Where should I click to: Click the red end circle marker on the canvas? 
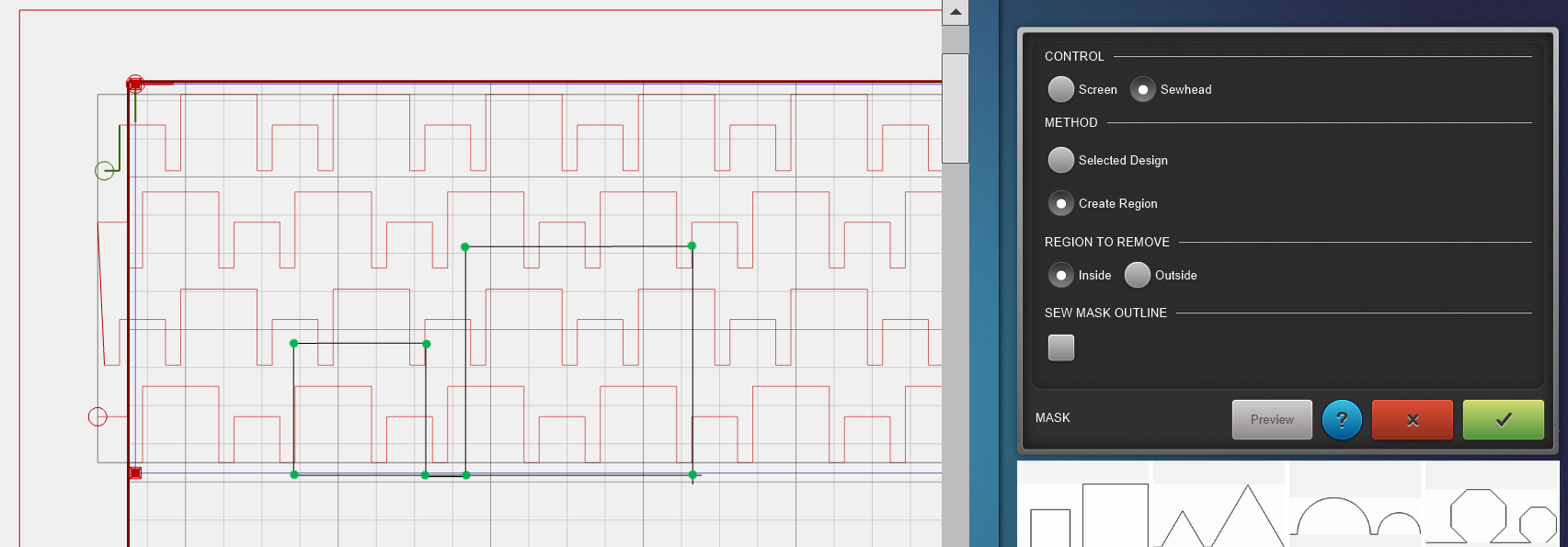coord(97,416)
